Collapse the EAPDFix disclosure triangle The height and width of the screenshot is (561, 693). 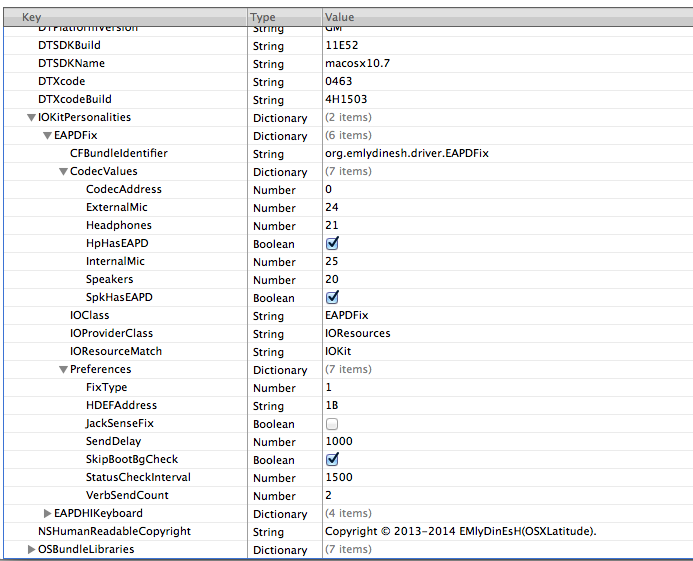tap(47, 135)
